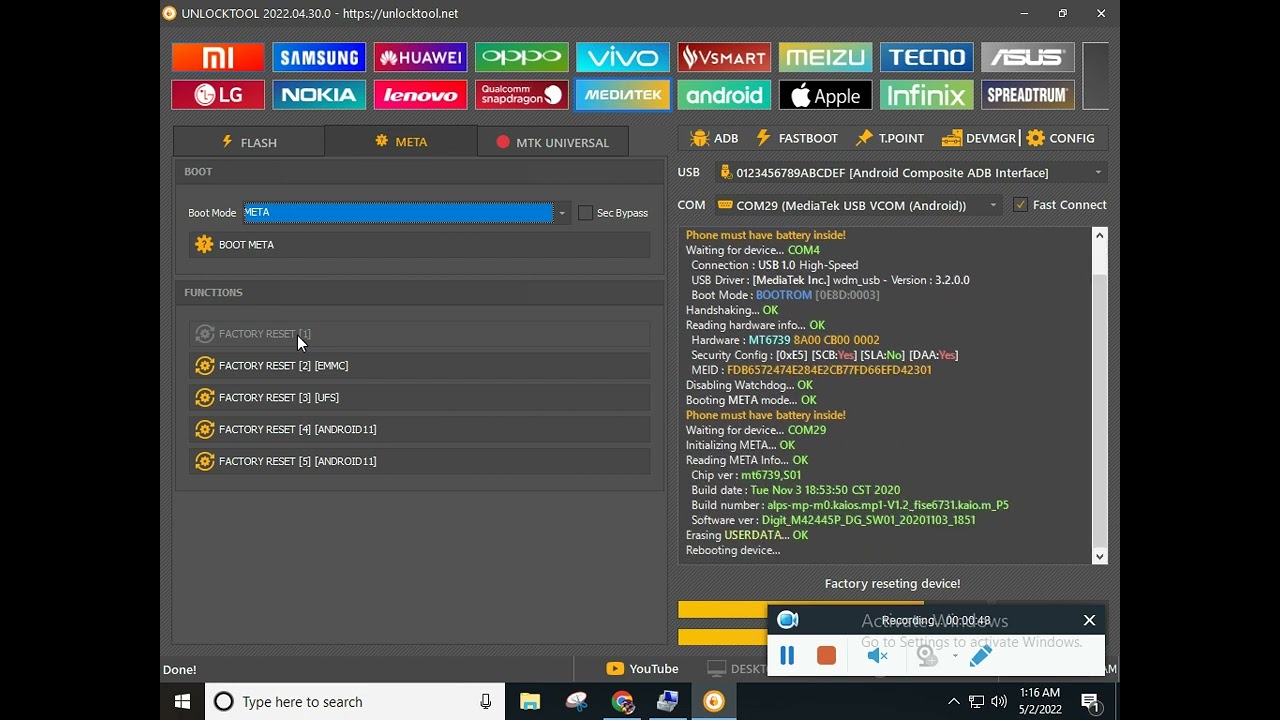Stop the screen recording

[x=826, y=656]
